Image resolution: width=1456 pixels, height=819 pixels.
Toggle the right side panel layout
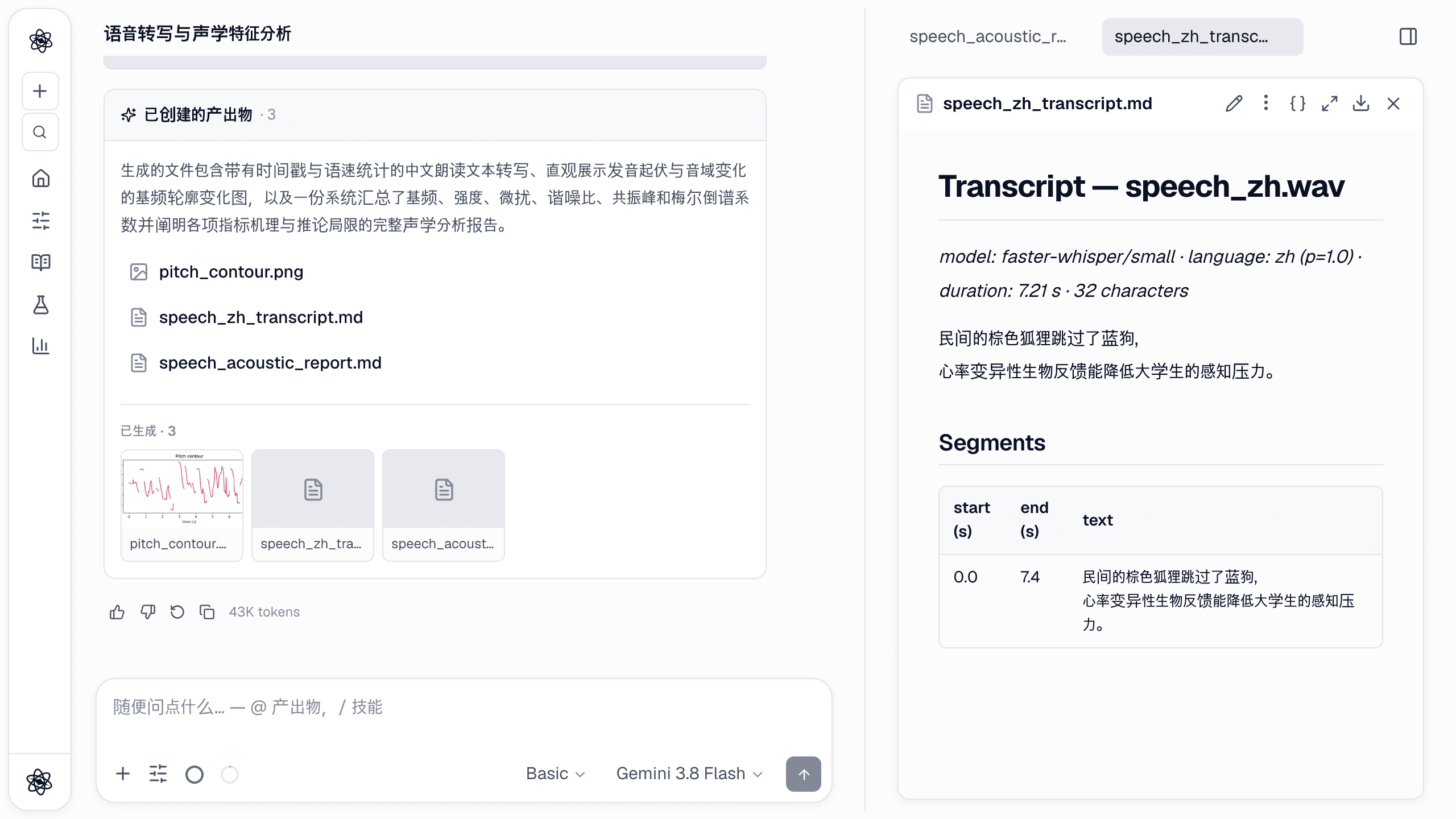(1408, 36)
